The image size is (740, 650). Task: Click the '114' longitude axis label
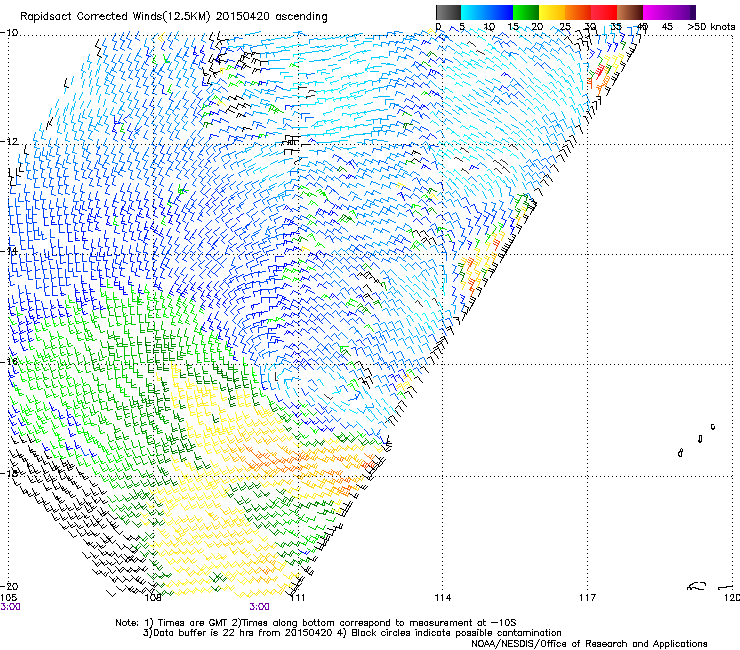click(x=443, y=598)
